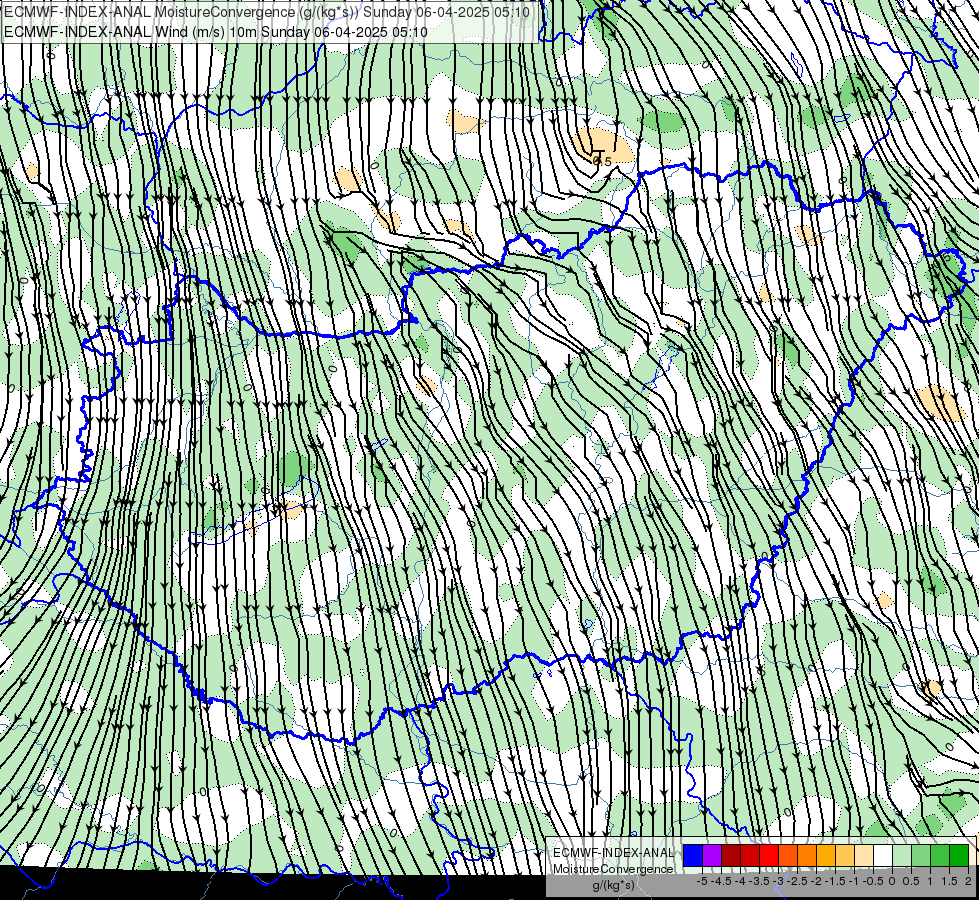The height and width of the screenshot is (900, 979).
Task: Click the light green swatch between 0.5 and 1
Action: [x=921, y=855]
